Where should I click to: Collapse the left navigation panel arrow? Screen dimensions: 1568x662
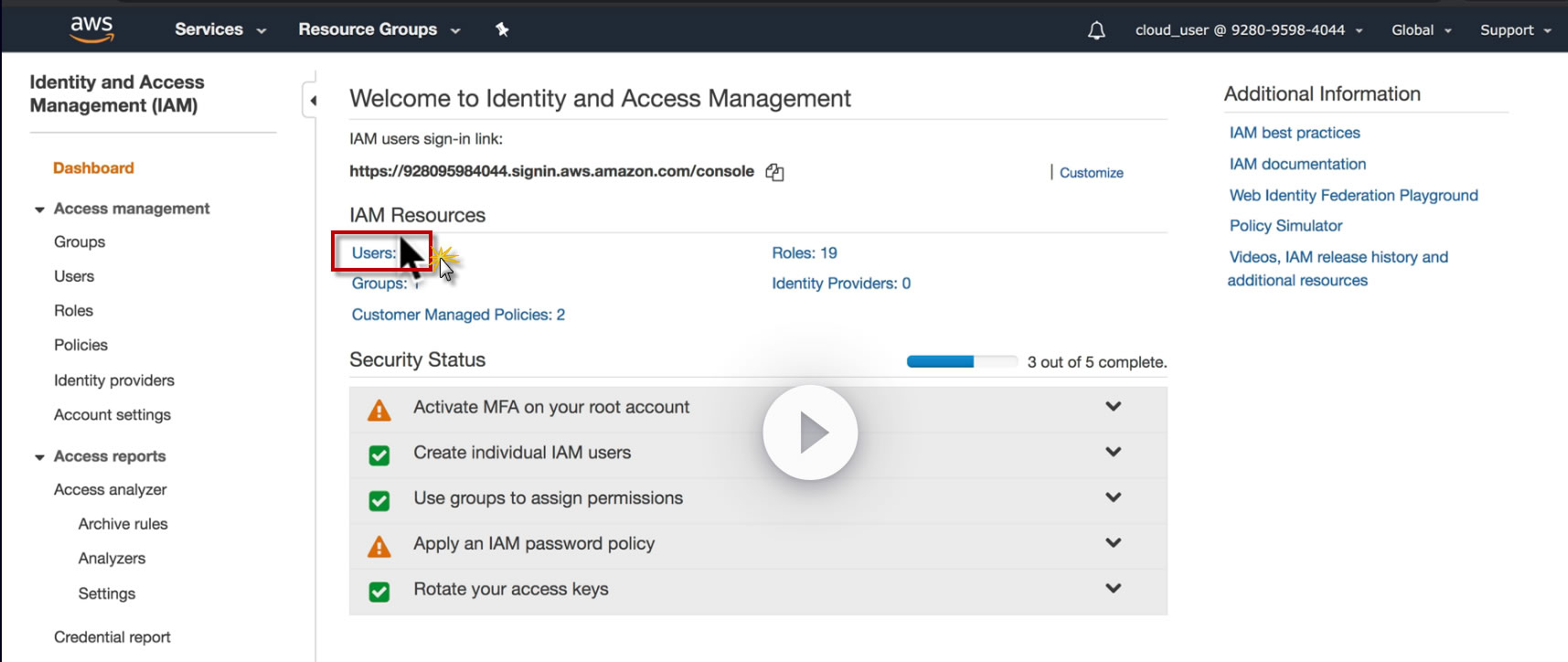[313, 101]
